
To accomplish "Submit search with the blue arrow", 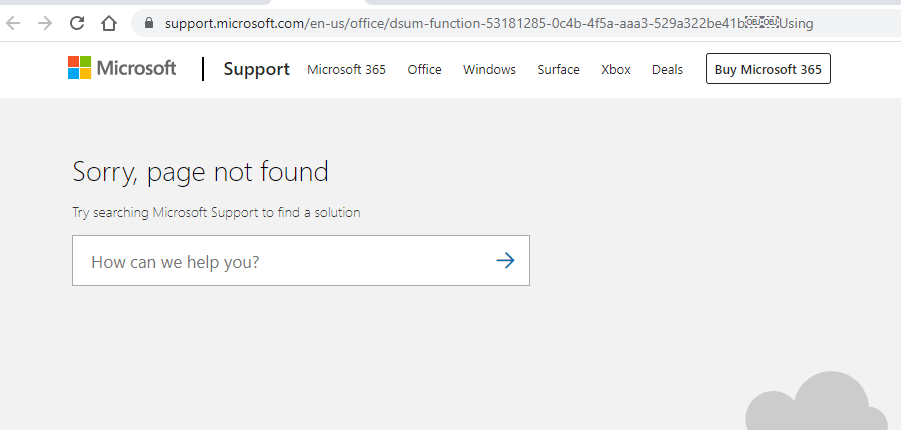I will tap(505, 260).
